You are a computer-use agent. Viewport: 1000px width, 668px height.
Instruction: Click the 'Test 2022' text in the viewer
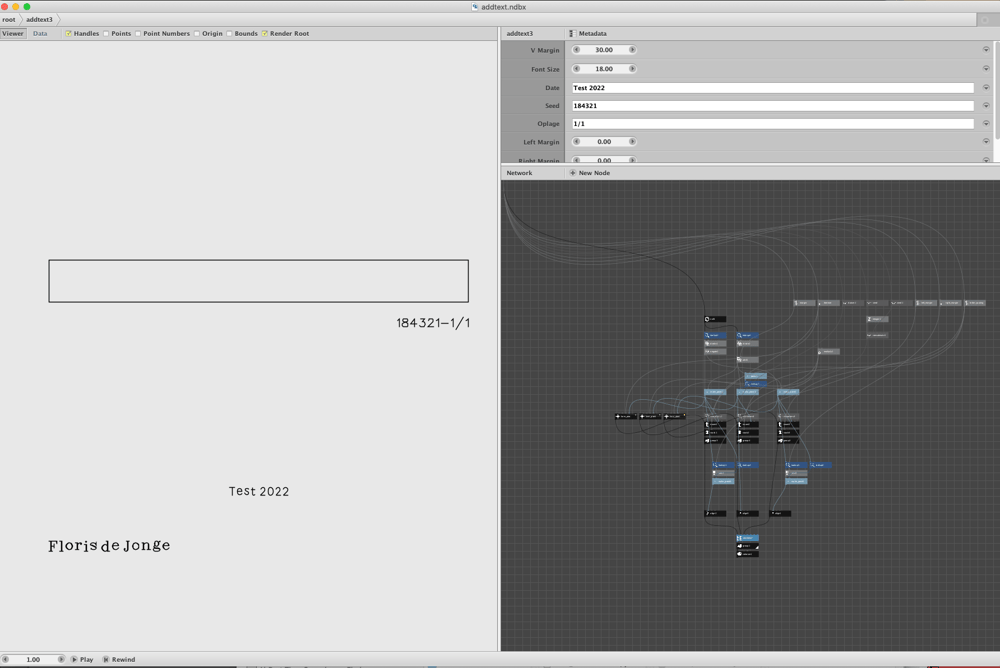[x=259, y=491]
